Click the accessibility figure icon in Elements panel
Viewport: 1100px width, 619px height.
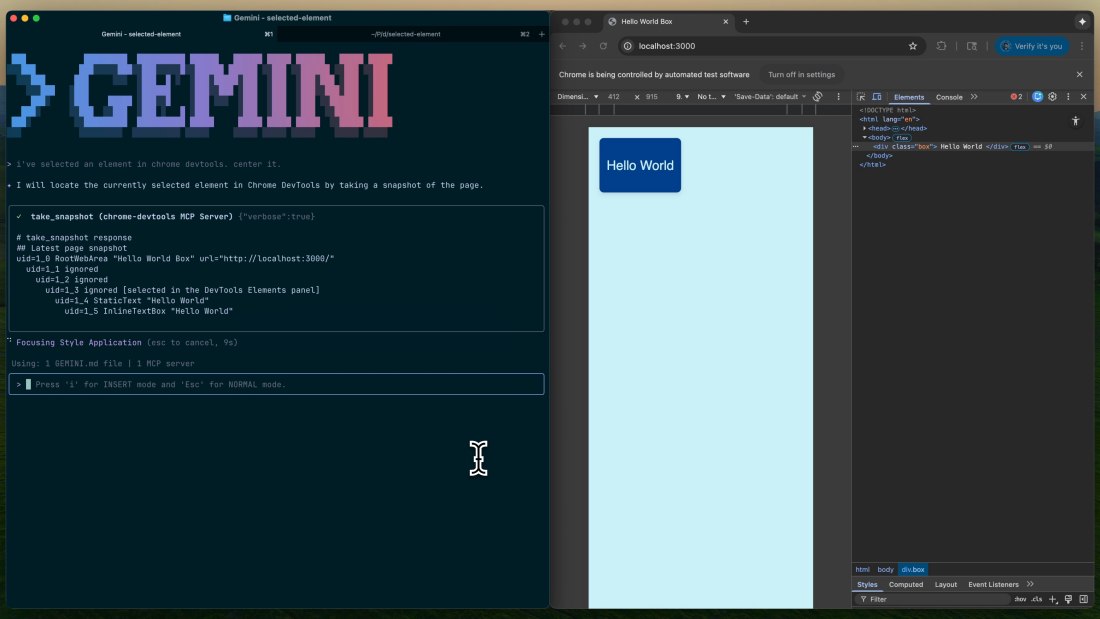(x=1075, y=119)
